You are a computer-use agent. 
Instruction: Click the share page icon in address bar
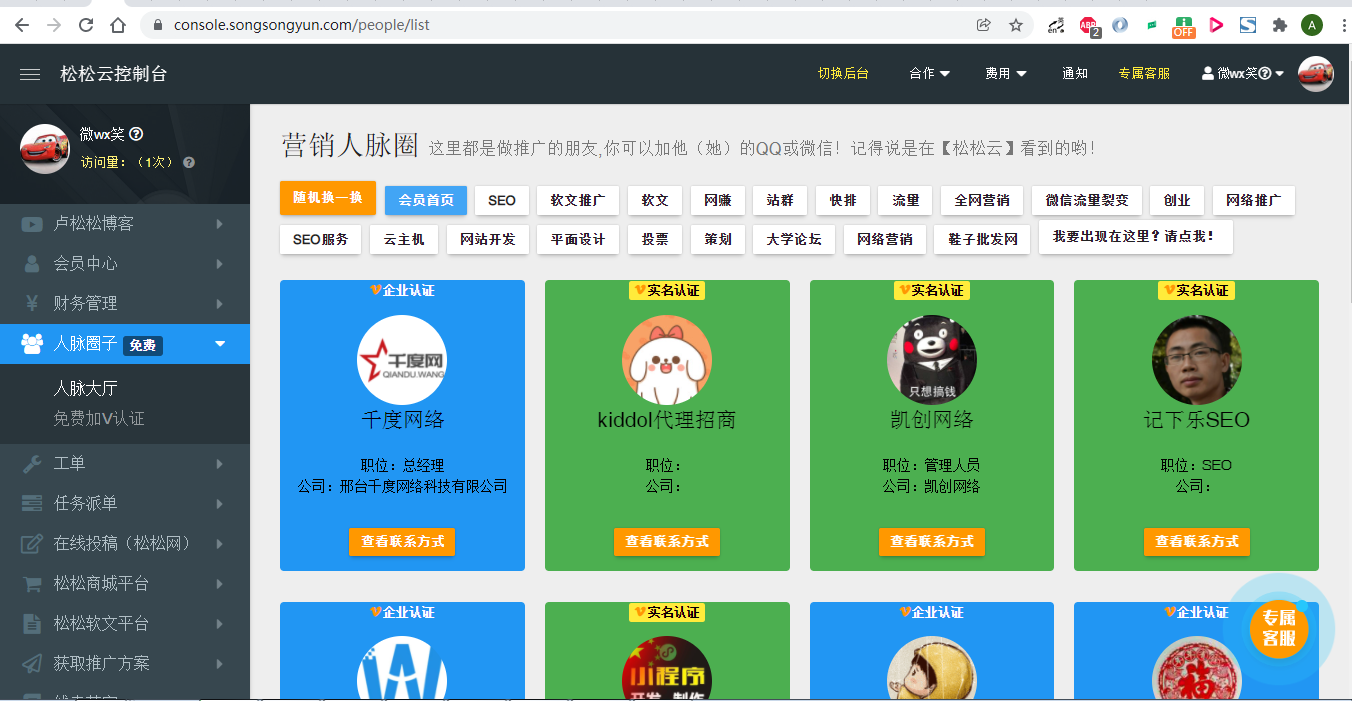pyautogui.click(x=984, y=25)
